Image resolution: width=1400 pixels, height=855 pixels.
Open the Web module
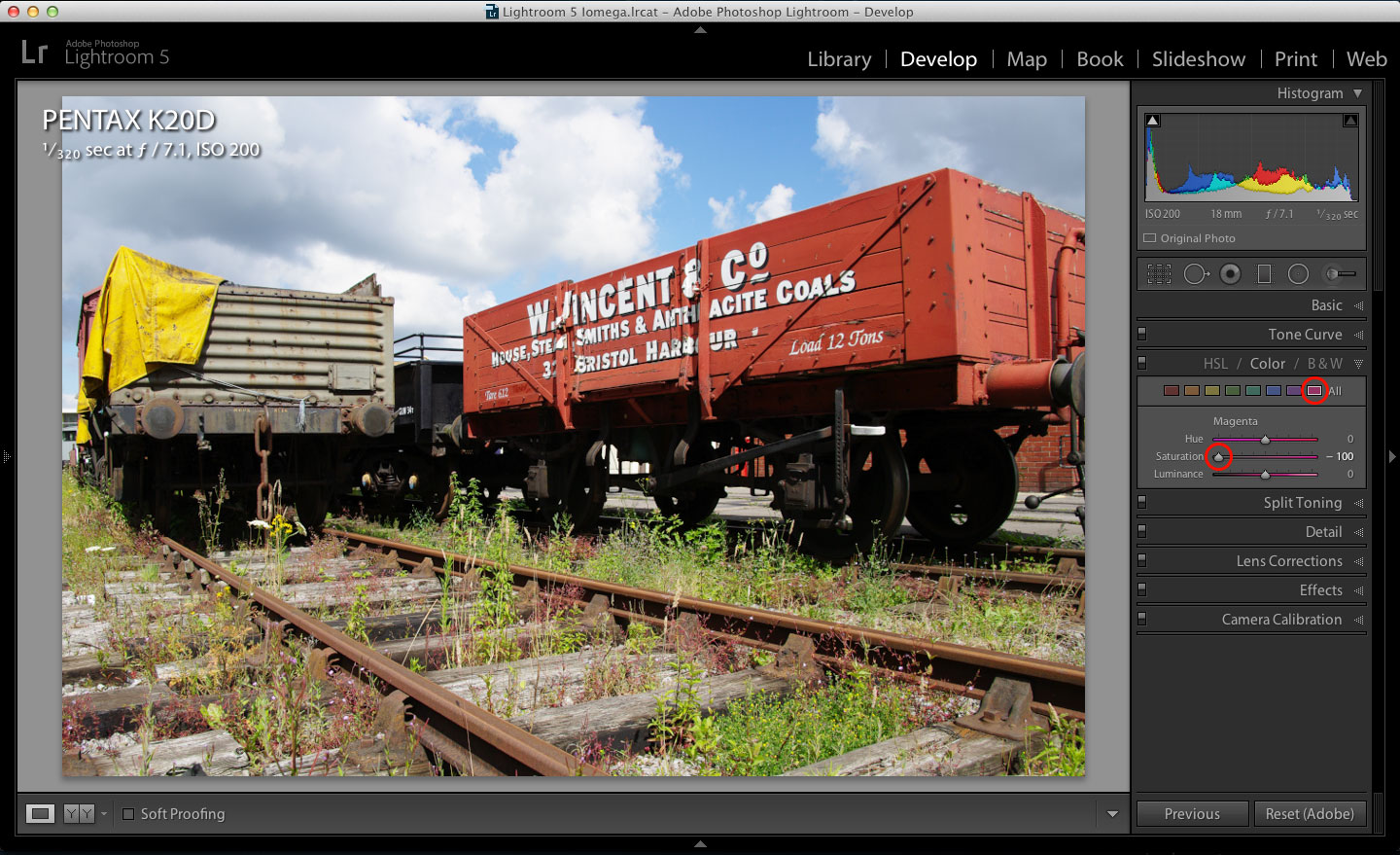point(1366,59)
